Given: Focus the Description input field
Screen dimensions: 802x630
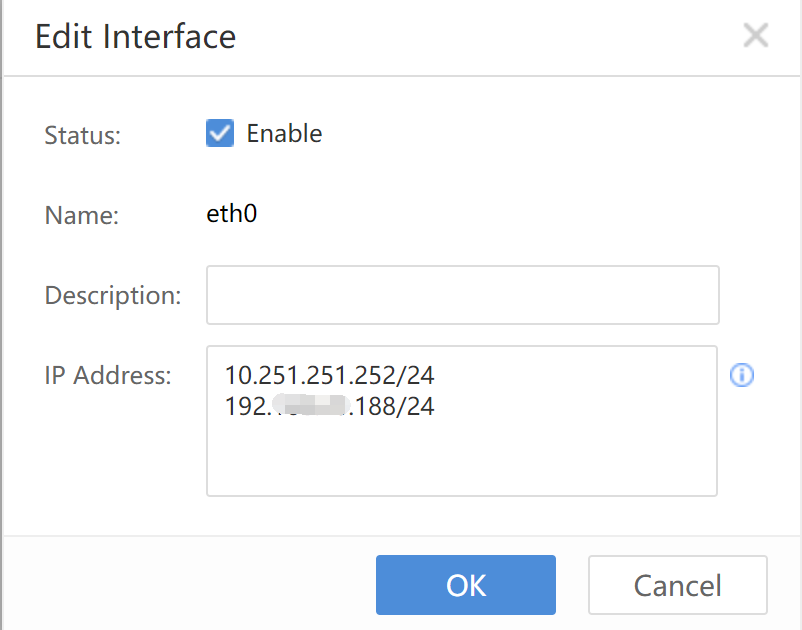Looking at the screenshot, I should click(462, 295).
